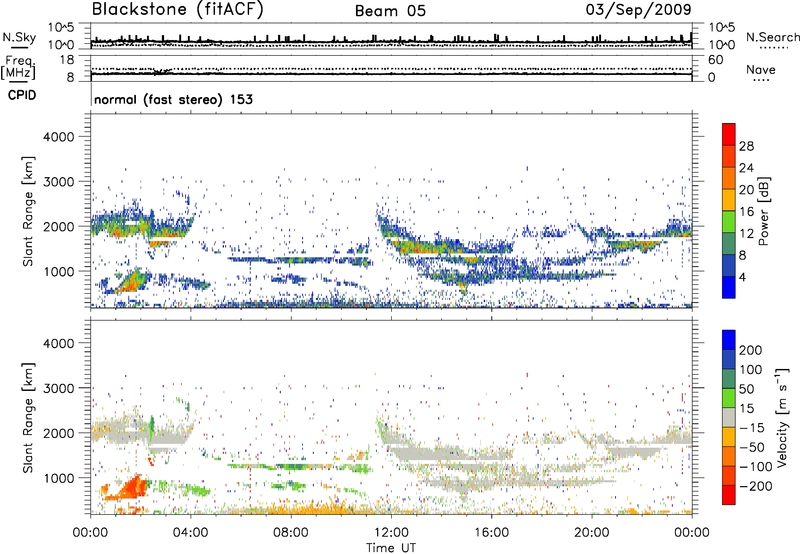Image resolution: width=800 pixels, height=554 pixels.
Task: Click the date 03/Sep/2009
Action: tap(638, 9)
